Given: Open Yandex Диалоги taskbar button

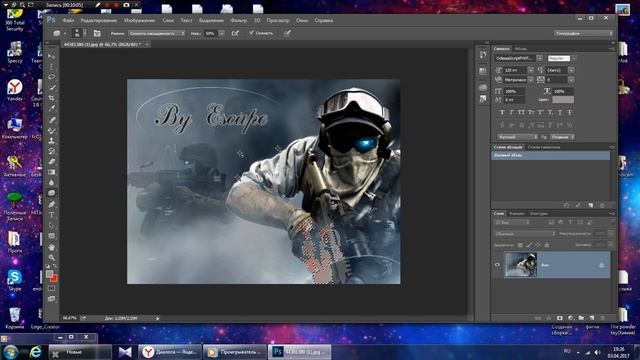Looking at the screenshot, I should click(x=169, y=352).
